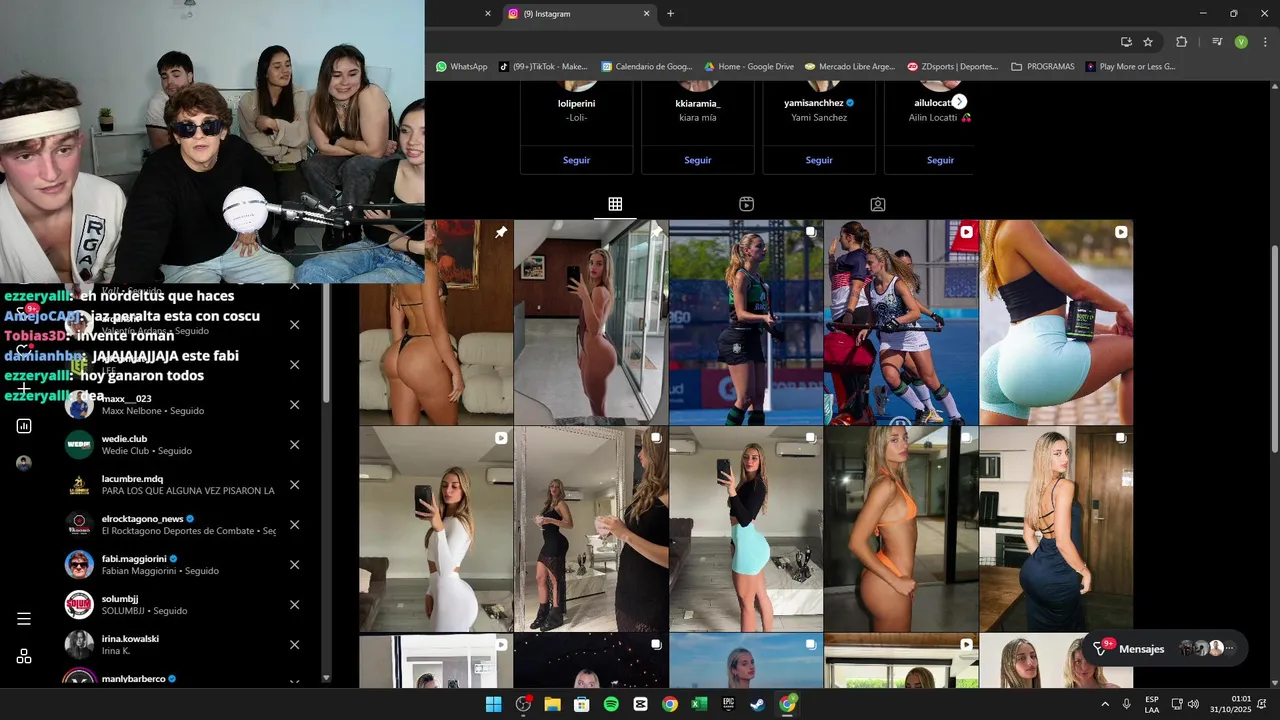Open Calendario de Google bookmark
Image resolution: width=1280 pixels, height=720 pixels.
[645, 67]
